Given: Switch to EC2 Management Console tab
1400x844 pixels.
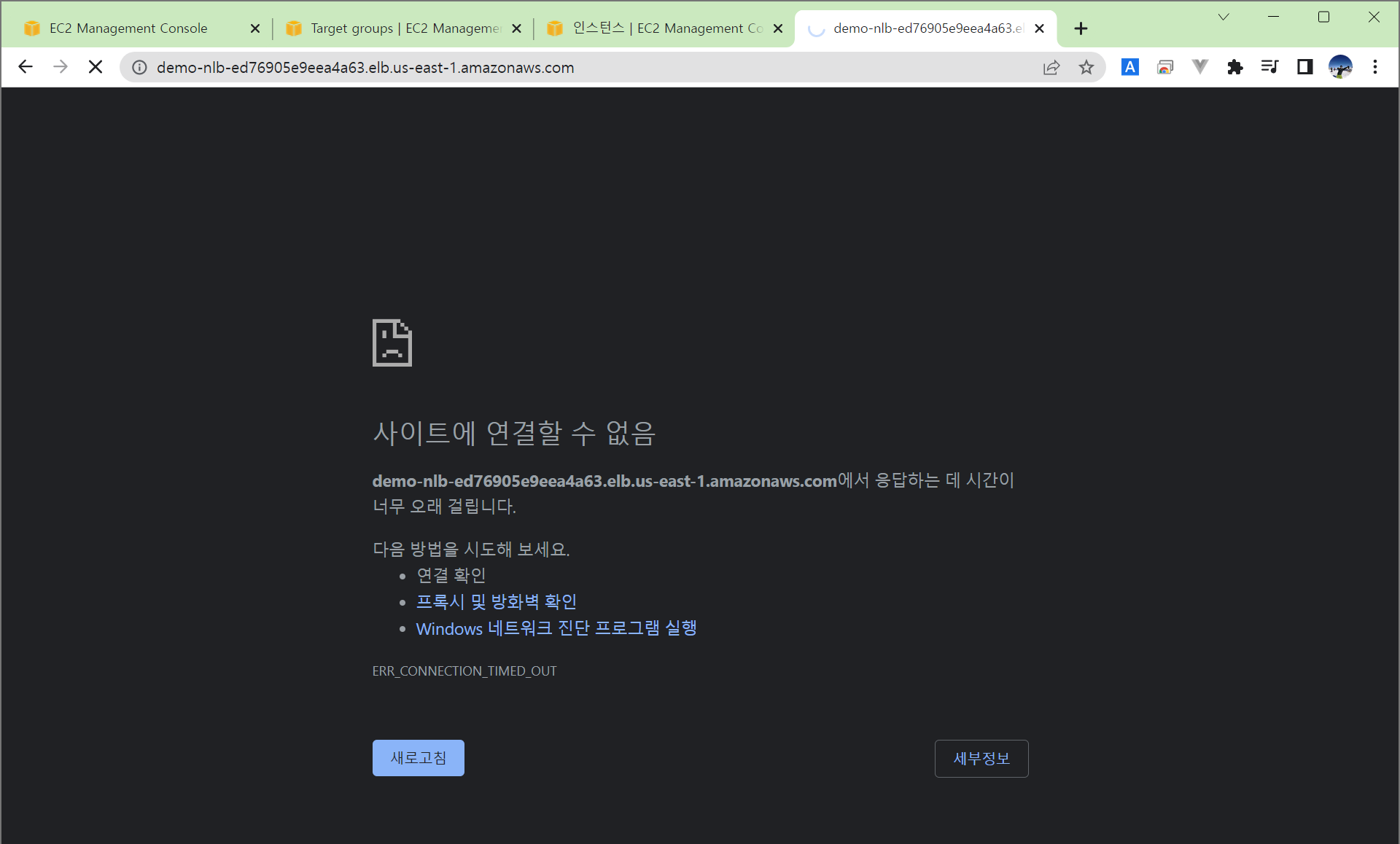Looking at the screenshot, I should pos(128,28).
